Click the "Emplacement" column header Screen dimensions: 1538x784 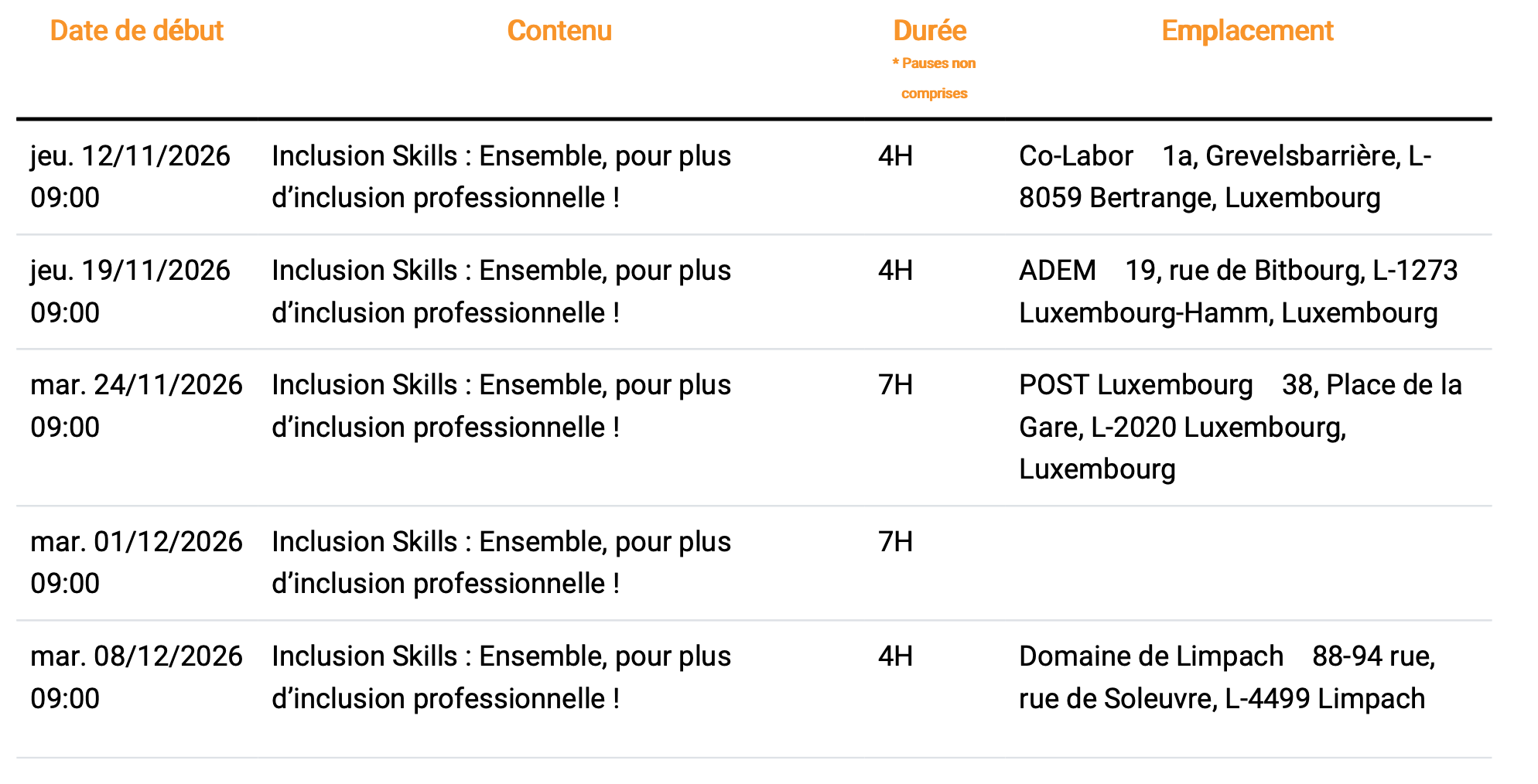point(1247,31)
